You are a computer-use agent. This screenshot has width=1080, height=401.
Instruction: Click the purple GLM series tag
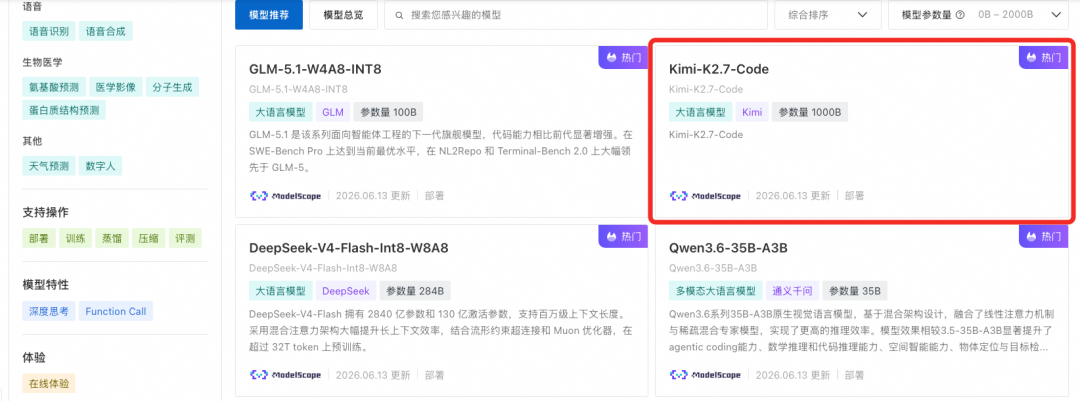(x=333, y=112)
